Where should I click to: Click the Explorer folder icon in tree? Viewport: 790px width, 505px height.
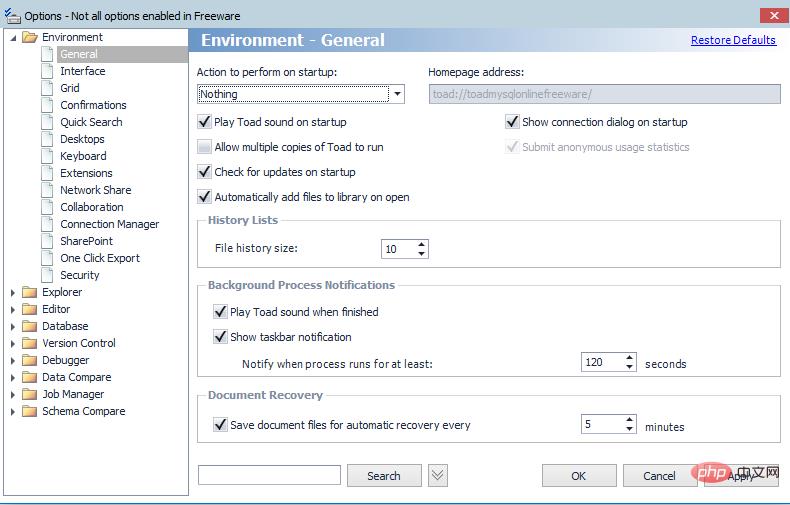(x=29, y=292)
